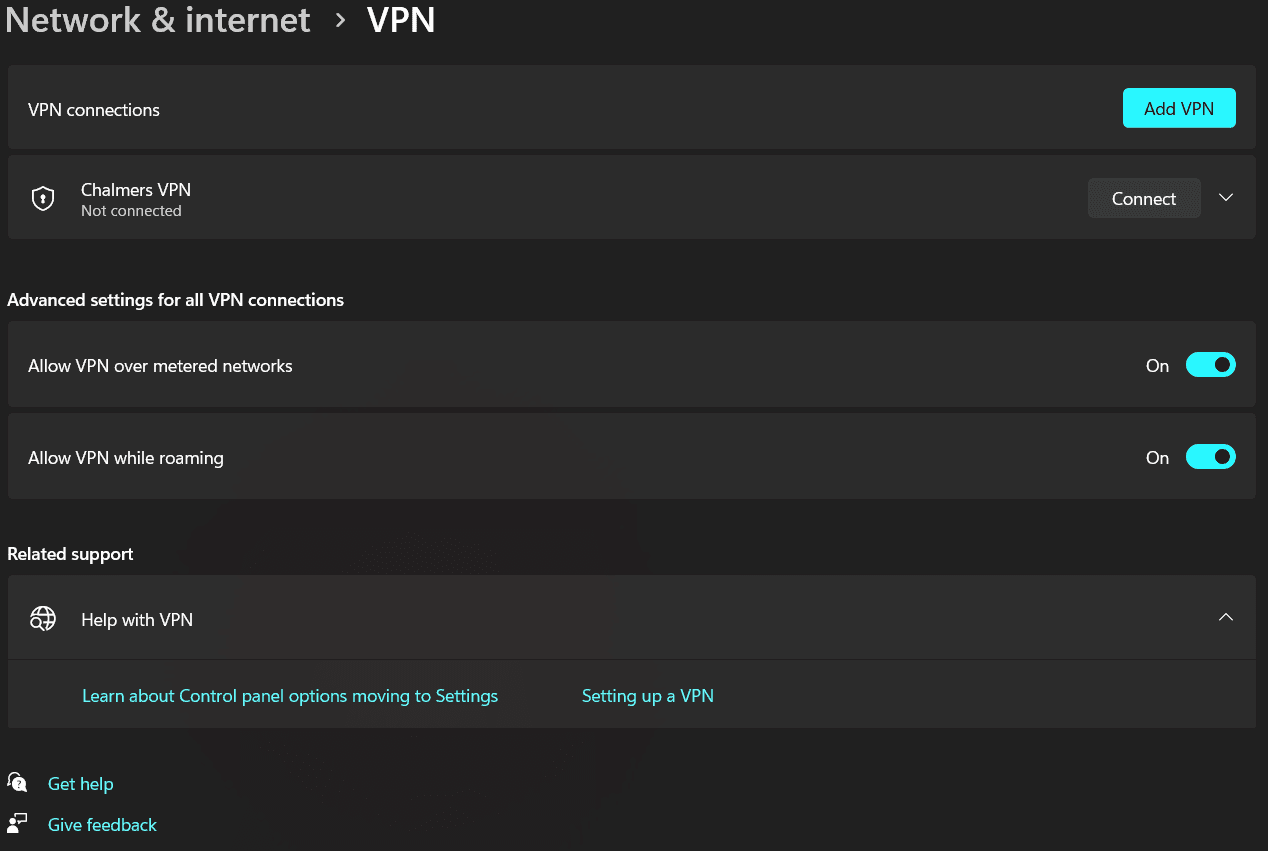Select the Chalmers VPN connection row
The width and height of the screenshot is (1268, 851).
click(631, 197)
